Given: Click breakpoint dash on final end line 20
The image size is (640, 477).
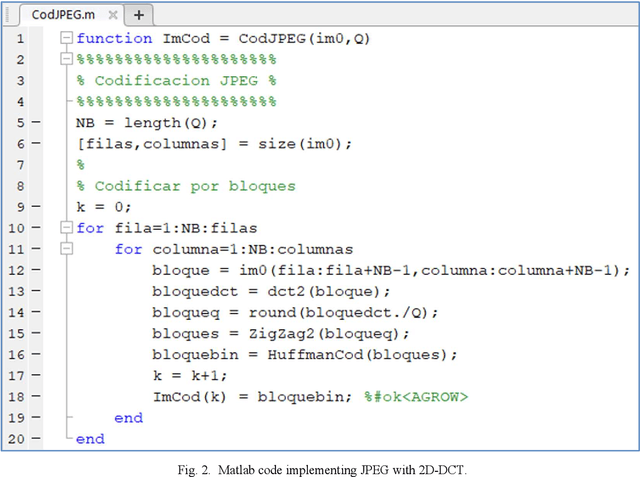Looking at the screenshot, I should pos(36,439).
